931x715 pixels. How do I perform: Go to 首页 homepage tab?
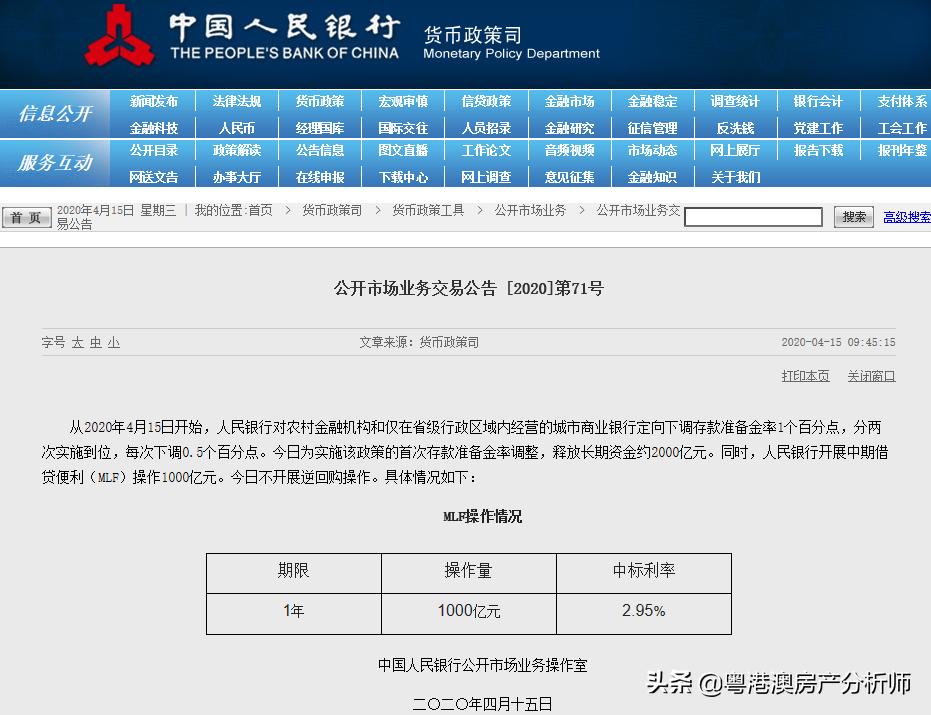(x=27, y=216)
